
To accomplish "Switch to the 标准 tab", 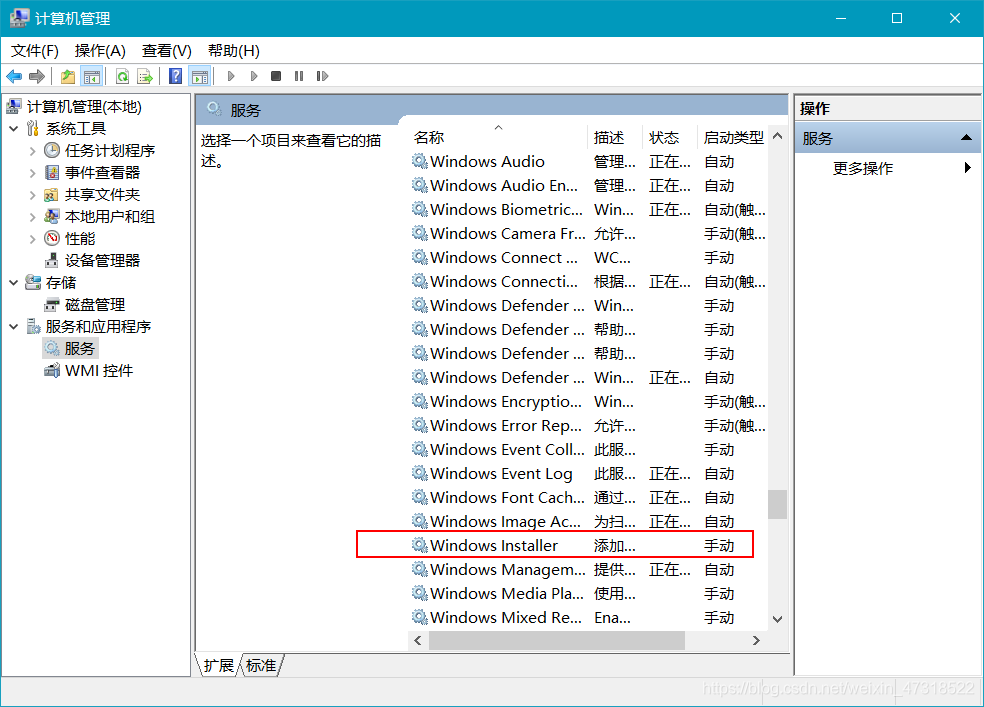I will (261, 665).
